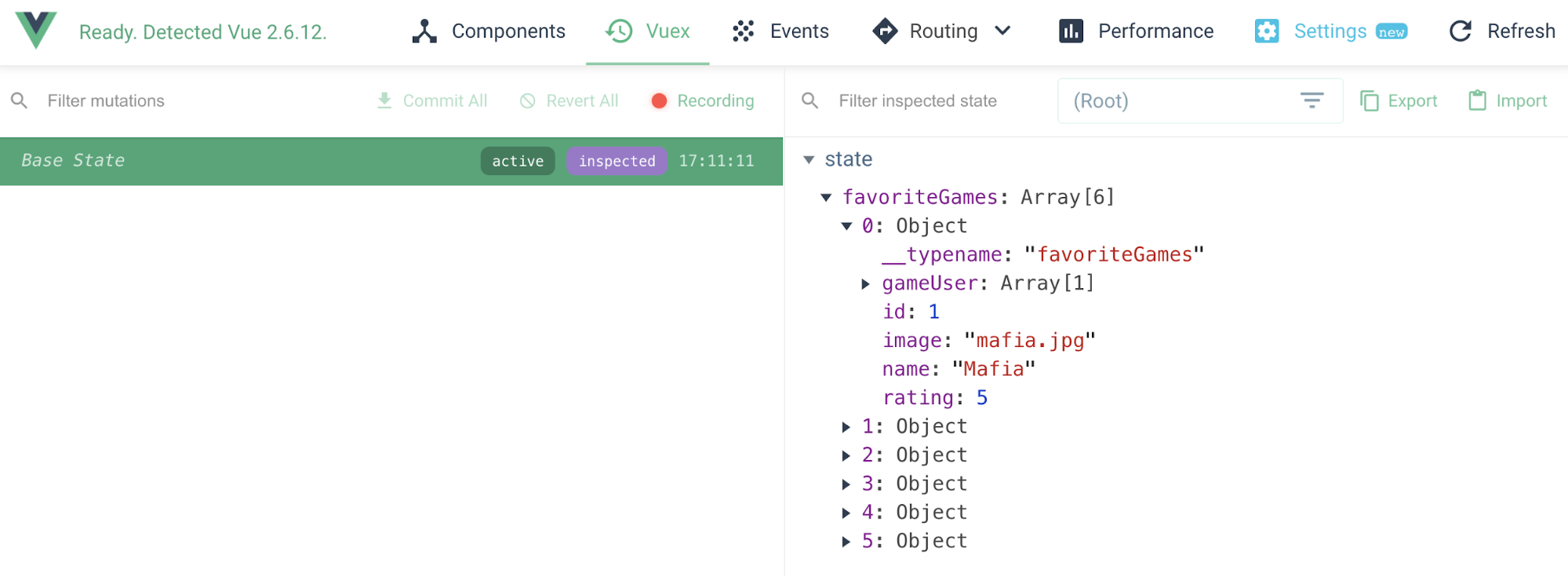Collapse the state tree node
The image size is (1568, 577).
(809, 160)
